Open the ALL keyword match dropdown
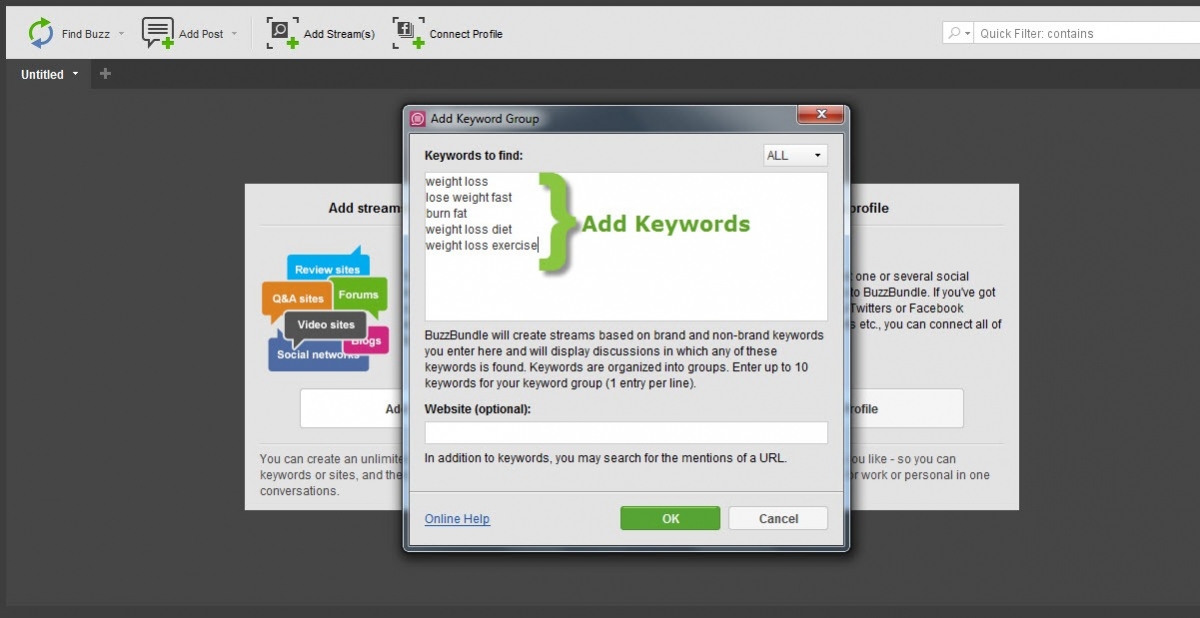Viewport: 1200px width, 618px height. pyautogui.click(x=795, y=155)
